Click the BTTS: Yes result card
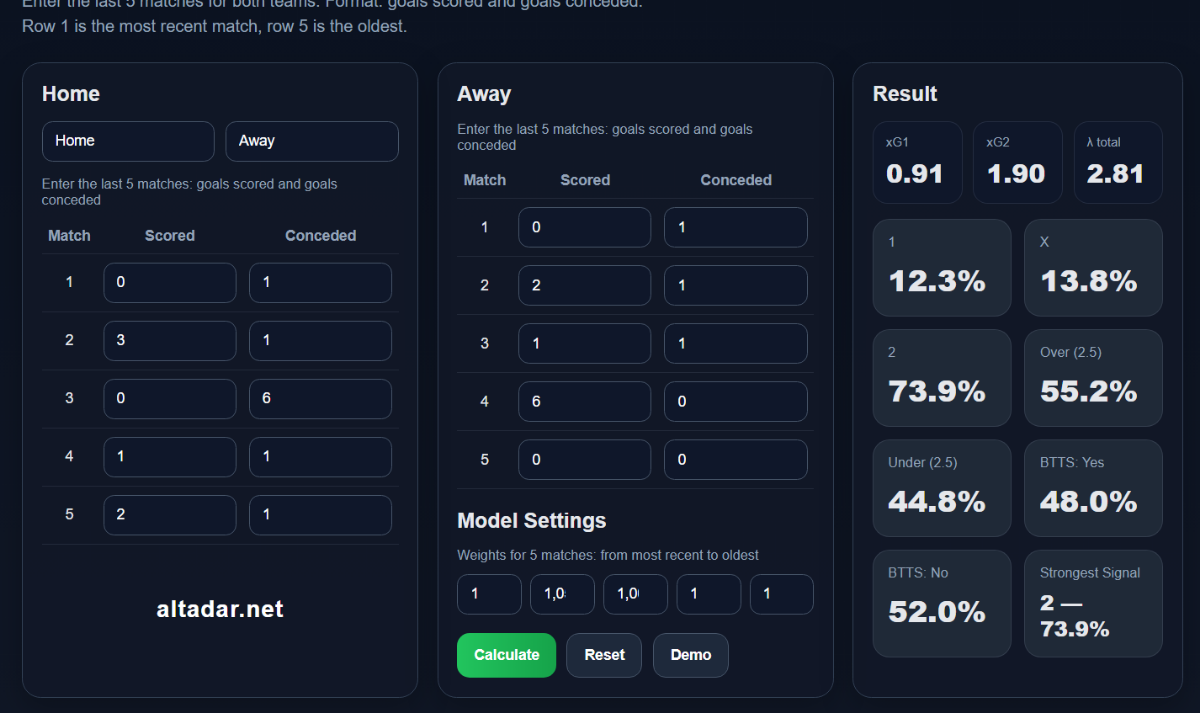Screen dimensions: 1200x713 pyautogui.click(x=1093, y=488)
